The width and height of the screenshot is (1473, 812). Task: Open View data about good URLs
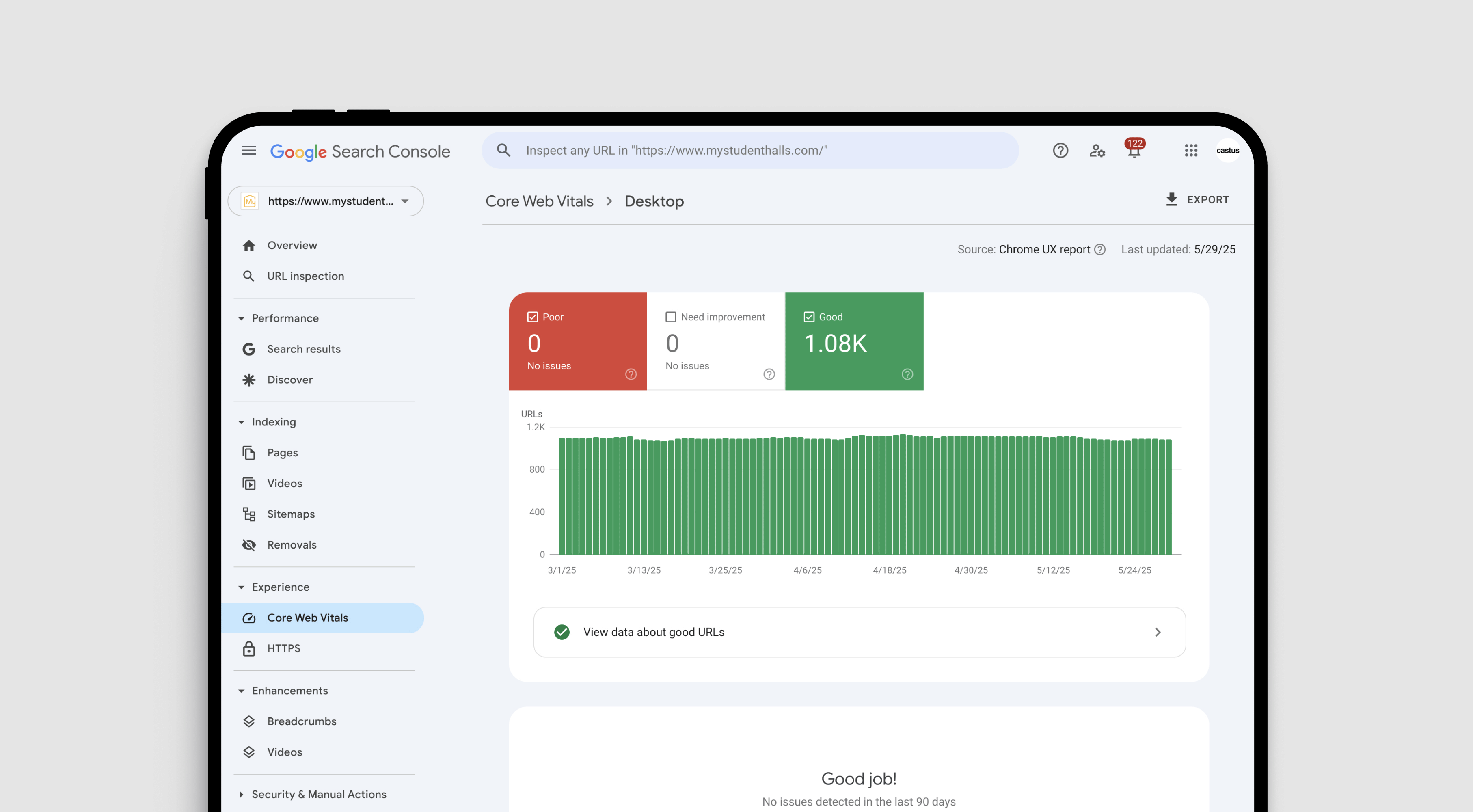coord(860,632)
